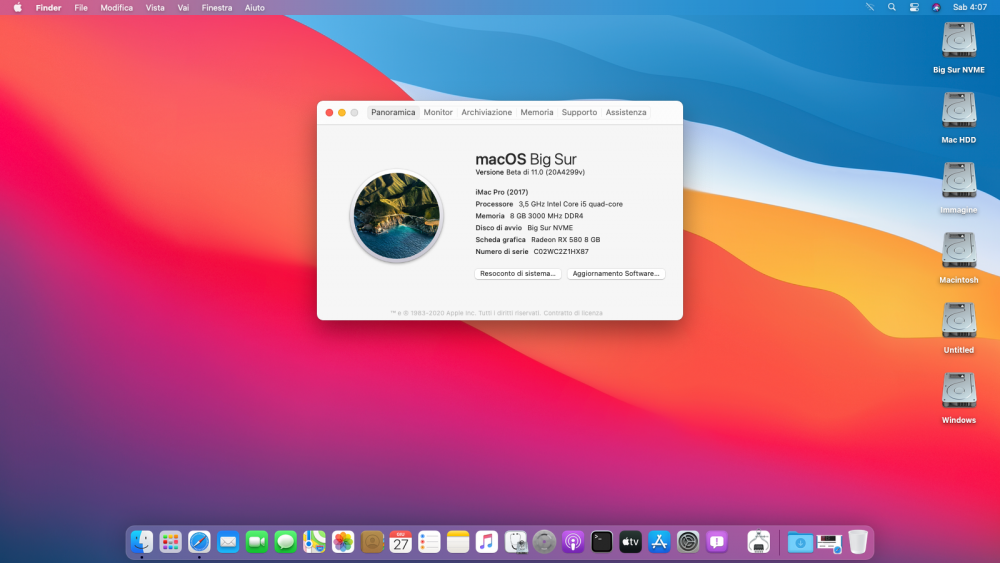Open Podcasts from the Dock
The height and width of the screenshot is (563, 1000).
(x=573, y=542)
